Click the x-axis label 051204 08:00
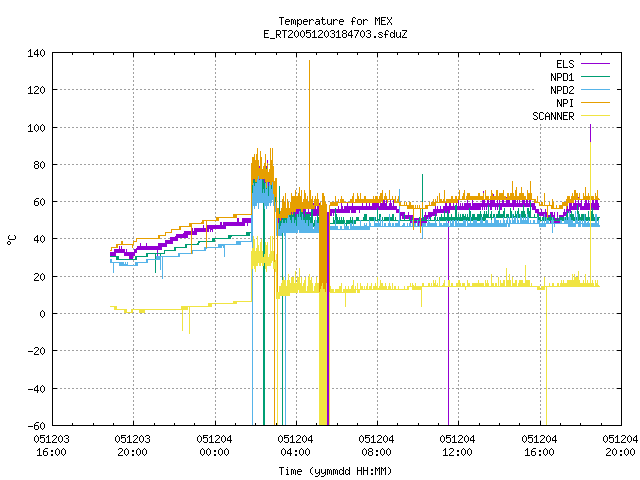The image size is (640, 480). coord(376,446)
